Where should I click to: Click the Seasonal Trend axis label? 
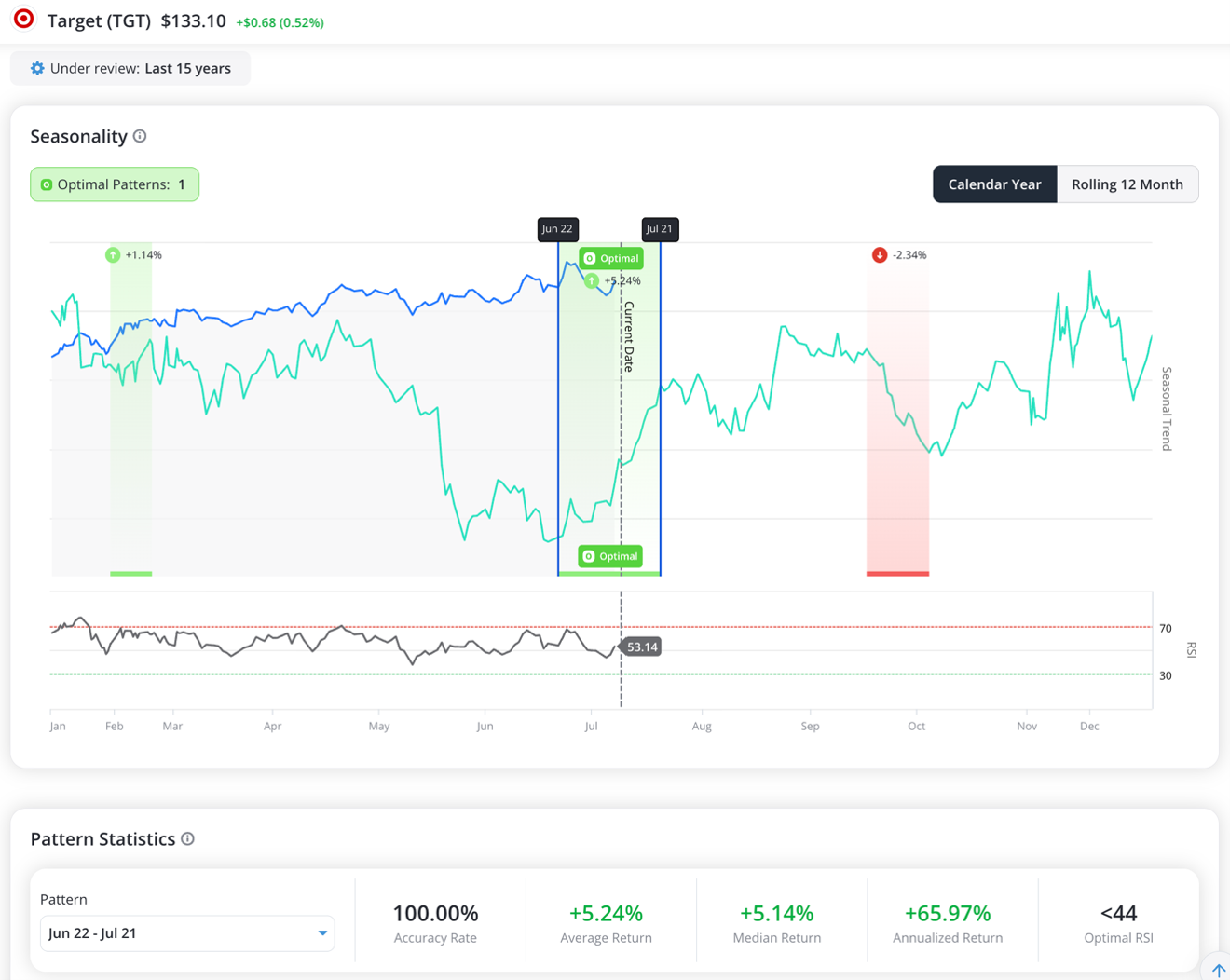pos(1167,409)
